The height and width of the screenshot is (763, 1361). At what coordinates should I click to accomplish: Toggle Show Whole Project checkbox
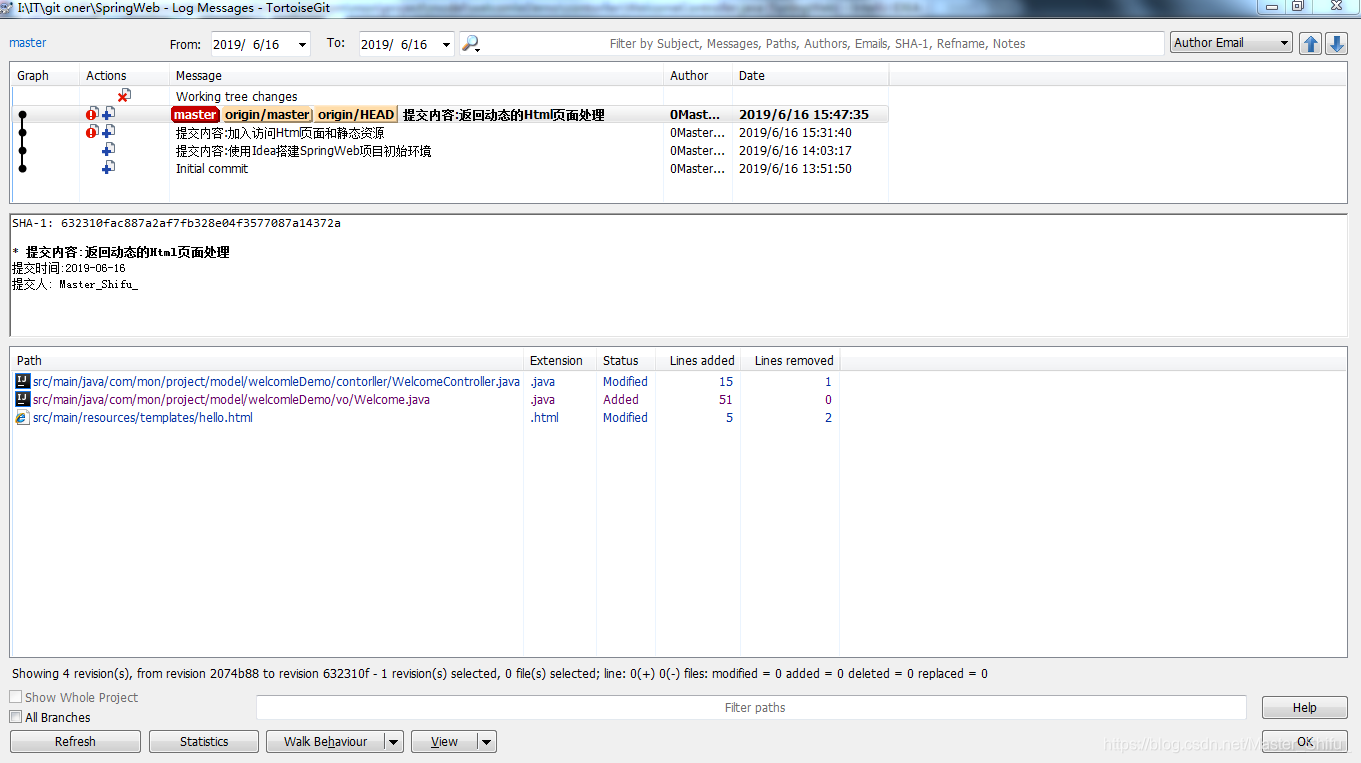click(15, 697)
